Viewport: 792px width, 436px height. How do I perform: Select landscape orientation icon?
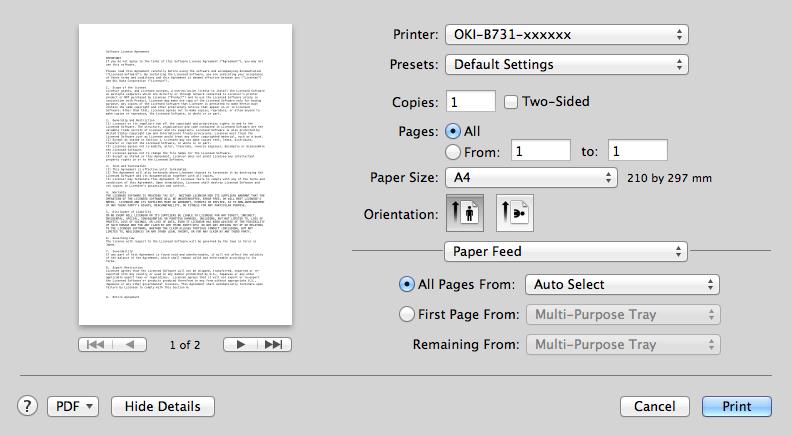(515, 213)
